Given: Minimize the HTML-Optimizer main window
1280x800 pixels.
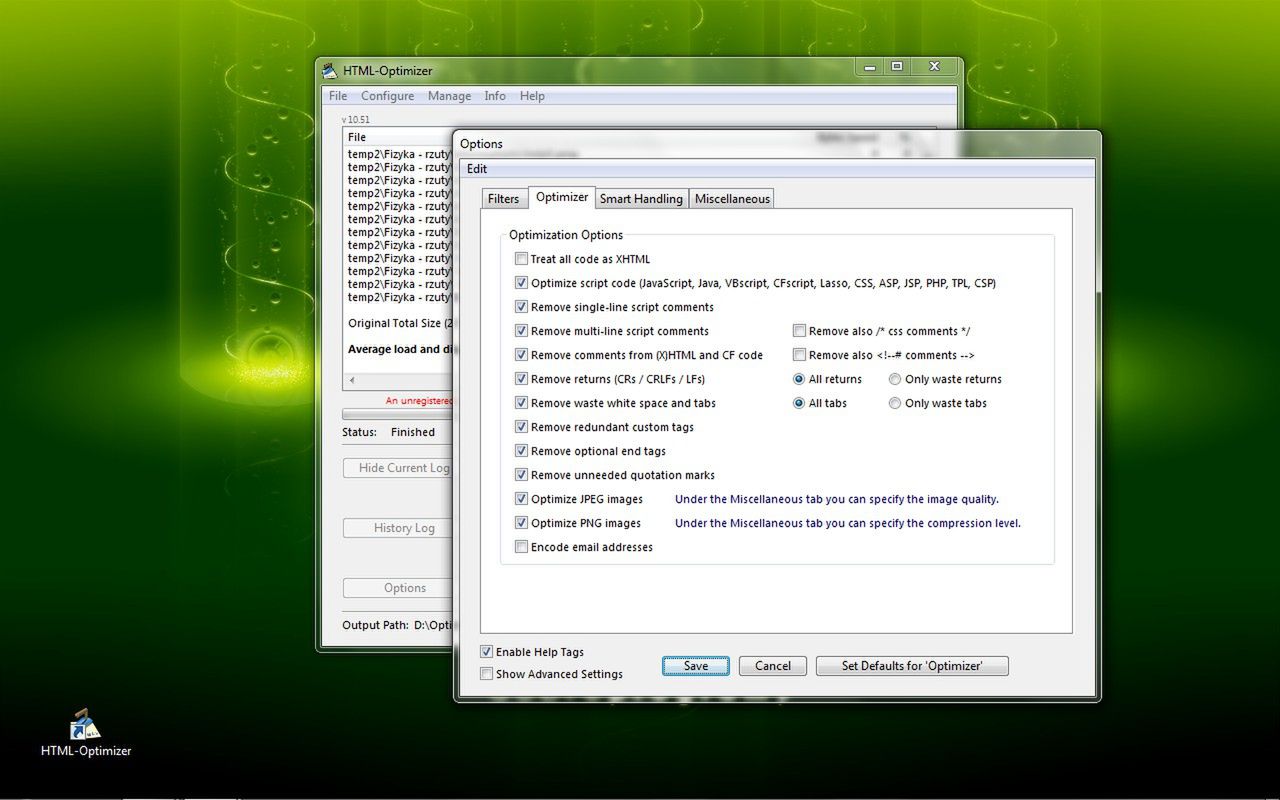Looking at the screenshot, I should coord(869,67).
